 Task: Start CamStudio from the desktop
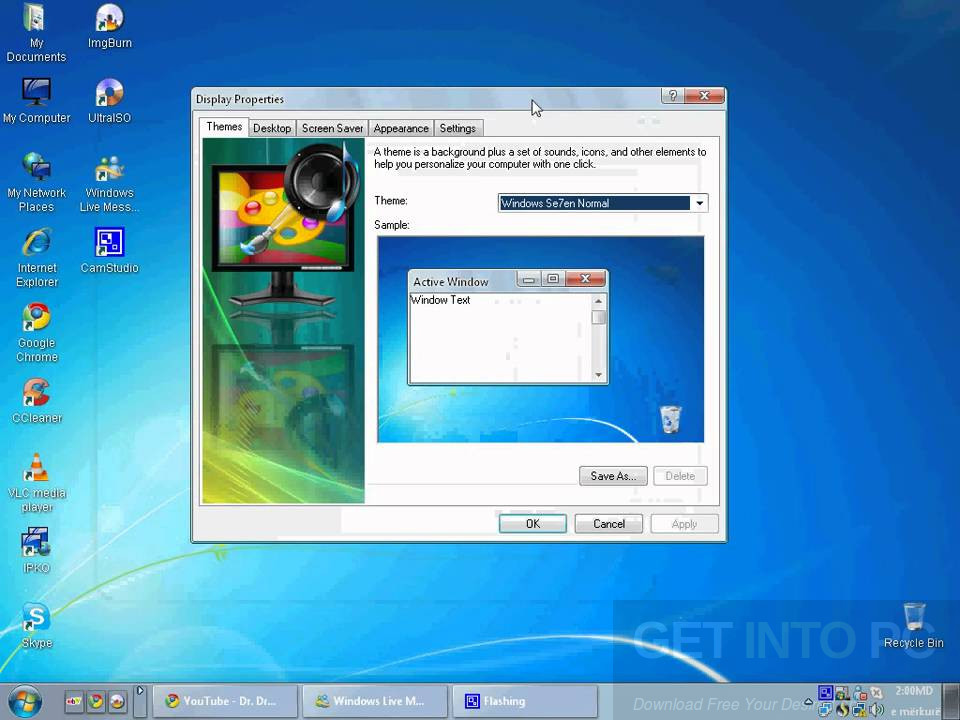pyautogui.click(x=109, y=242)
